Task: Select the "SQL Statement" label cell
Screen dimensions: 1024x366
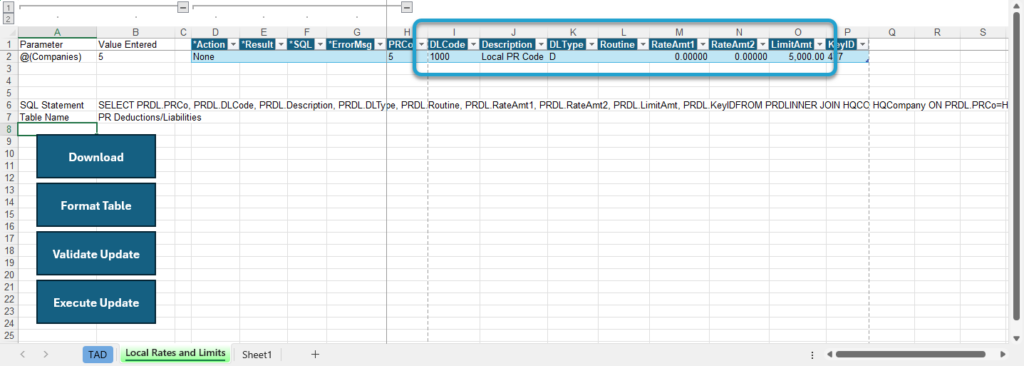Action: pyautogui.click(x=57, y=105)
